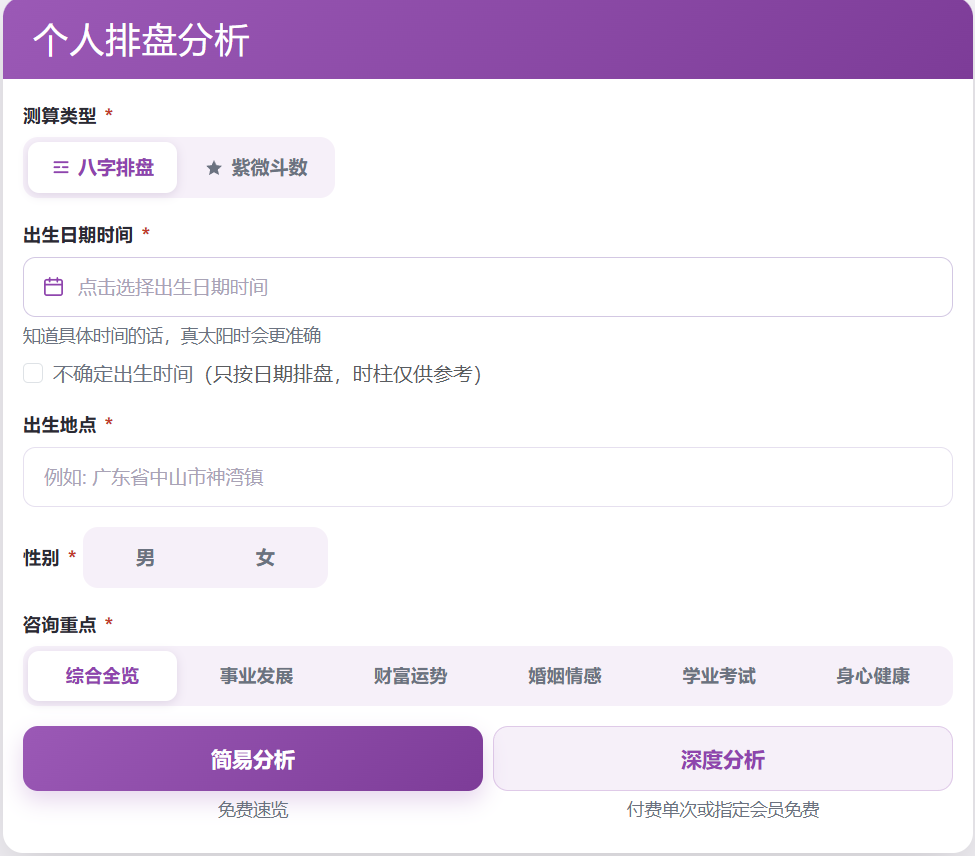This screenshot has width=975, height=856.
Task: Choose 身心健康 as consultation focus
Action: tap(873, 676)
